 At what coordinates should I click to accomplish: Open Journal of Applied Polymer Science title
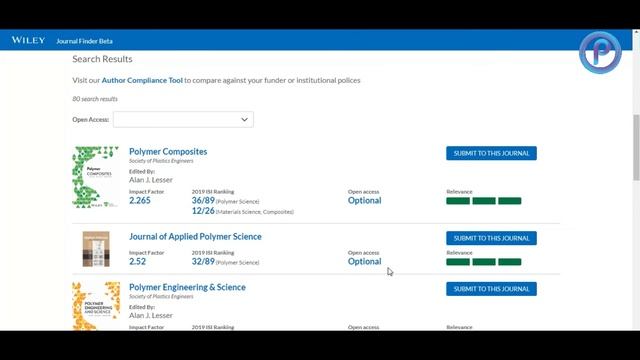195,237
